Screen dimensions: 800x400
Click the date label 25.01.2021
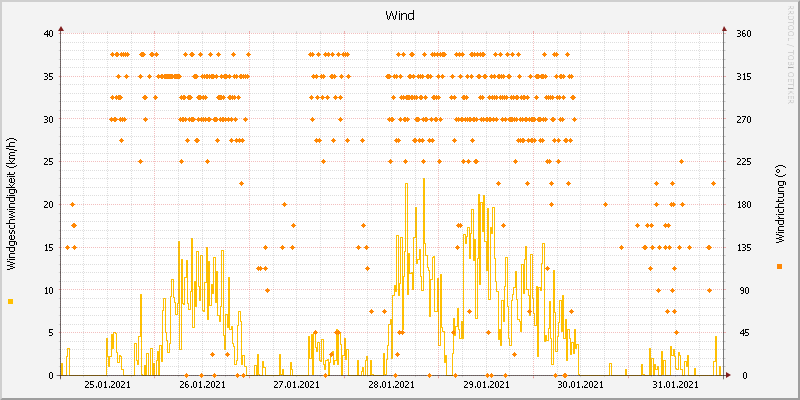click(107, 384)
